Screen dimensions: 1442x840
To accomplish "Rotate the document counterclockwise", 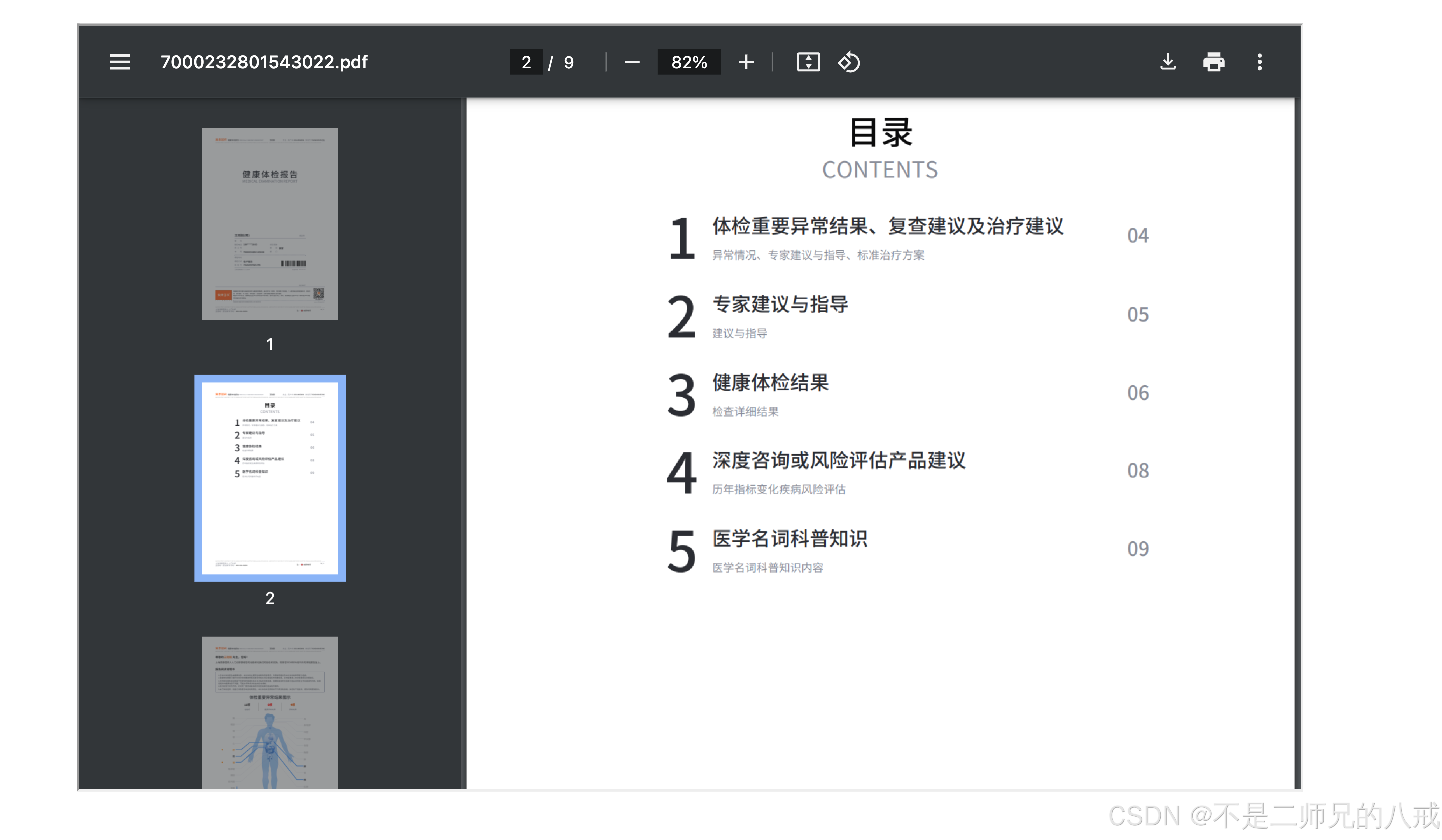I will pos(848,62).
